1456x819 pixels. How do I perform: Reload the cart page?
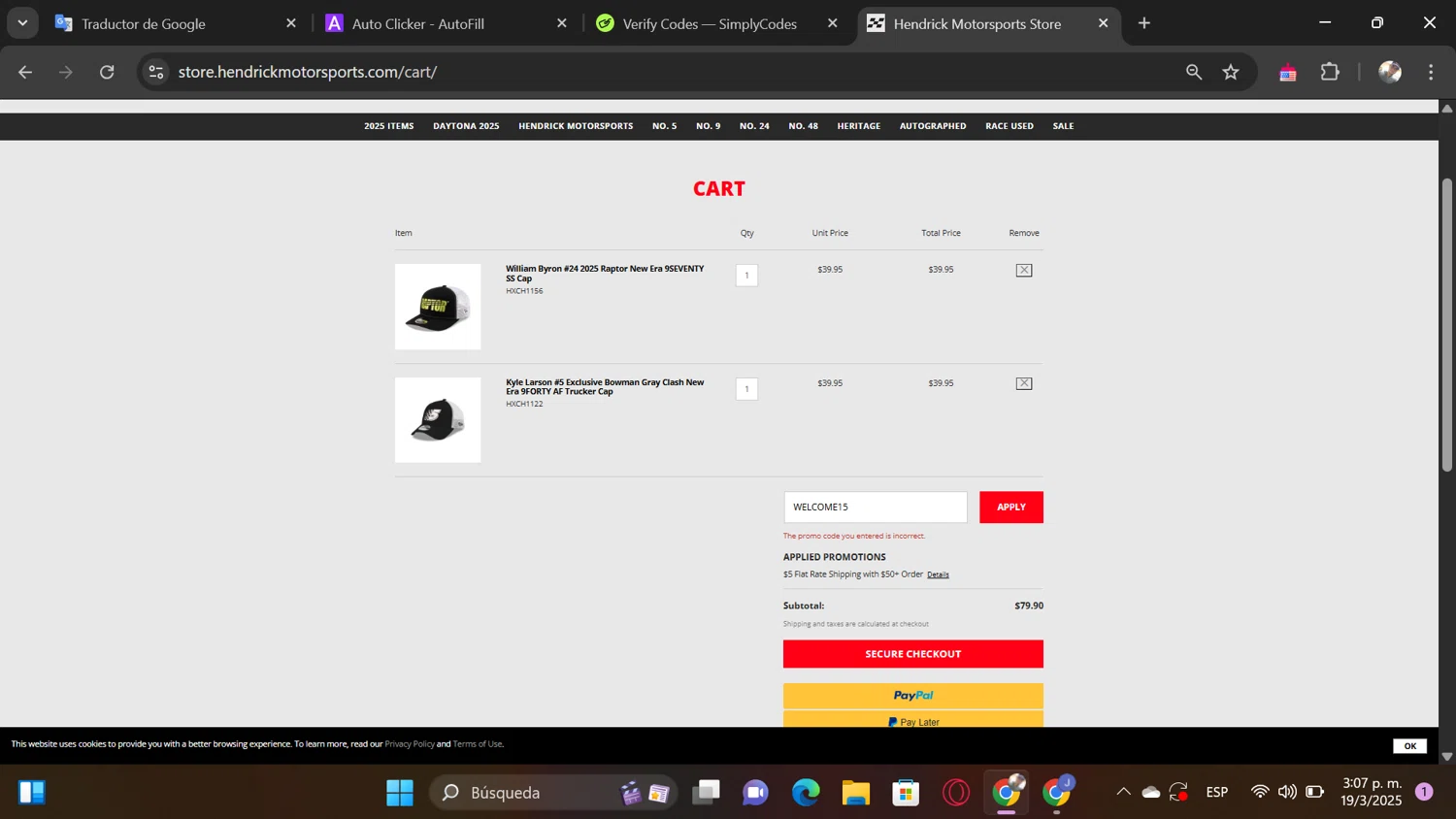click(107, 72)
